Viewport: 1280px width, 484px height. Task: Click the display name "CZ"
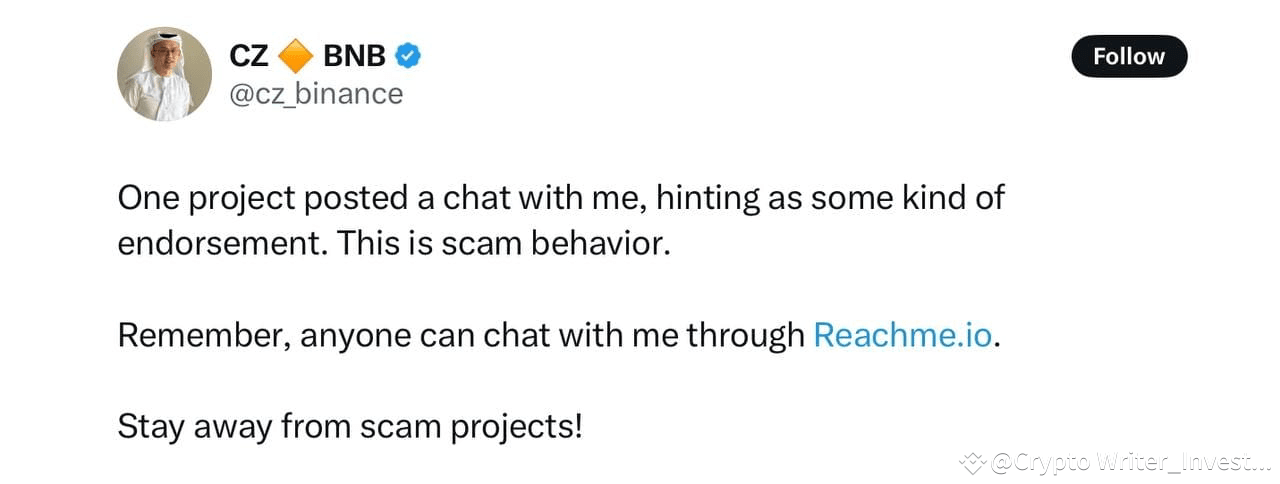pos(249,56)
